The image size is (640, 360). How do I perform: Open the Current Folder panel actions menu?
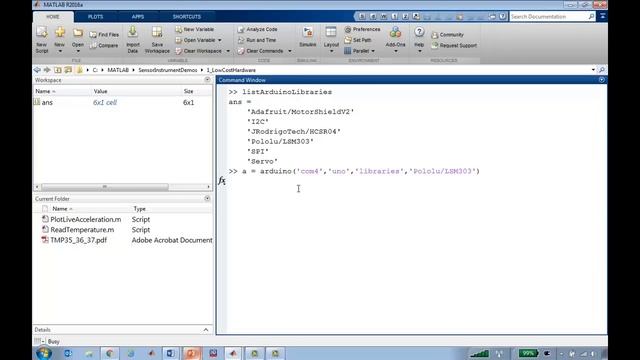pos(207,199)
